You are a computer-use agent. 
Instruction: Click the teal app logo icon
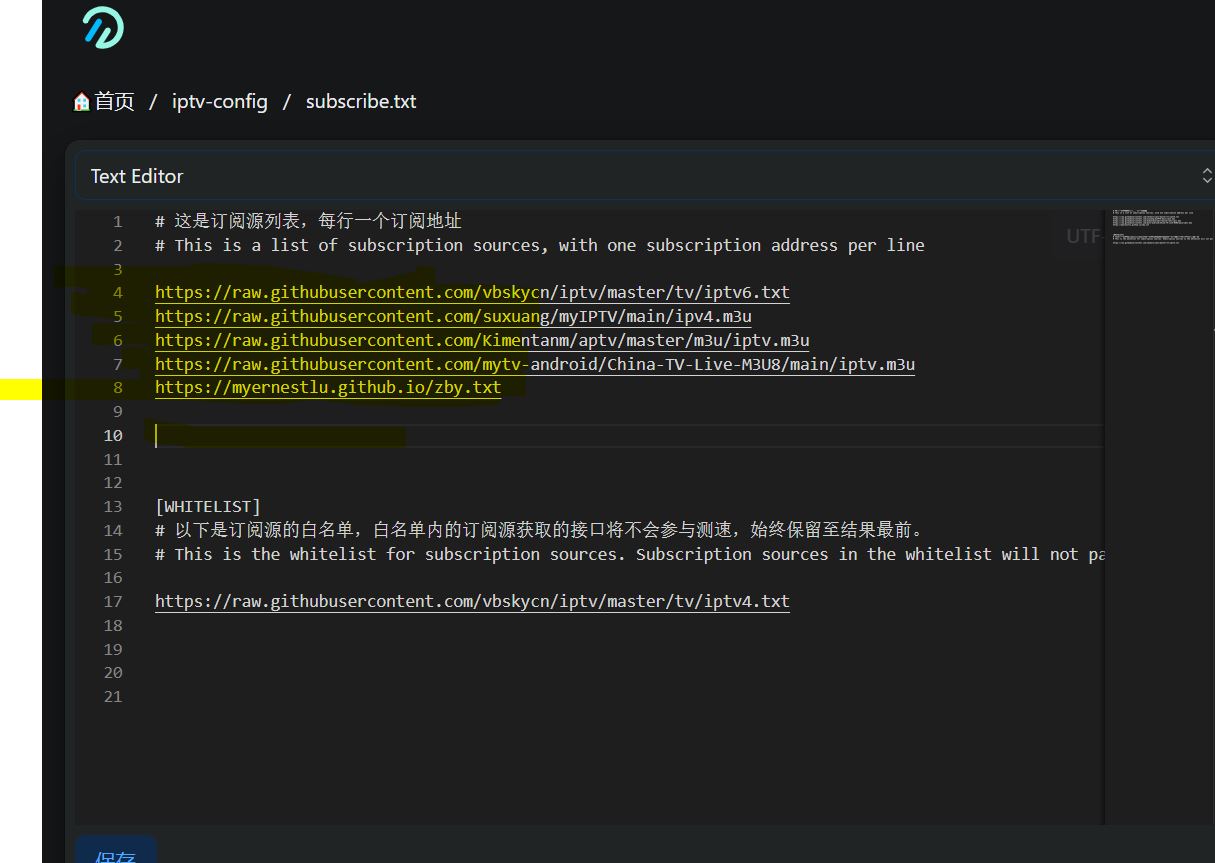(x=103, y=27)
